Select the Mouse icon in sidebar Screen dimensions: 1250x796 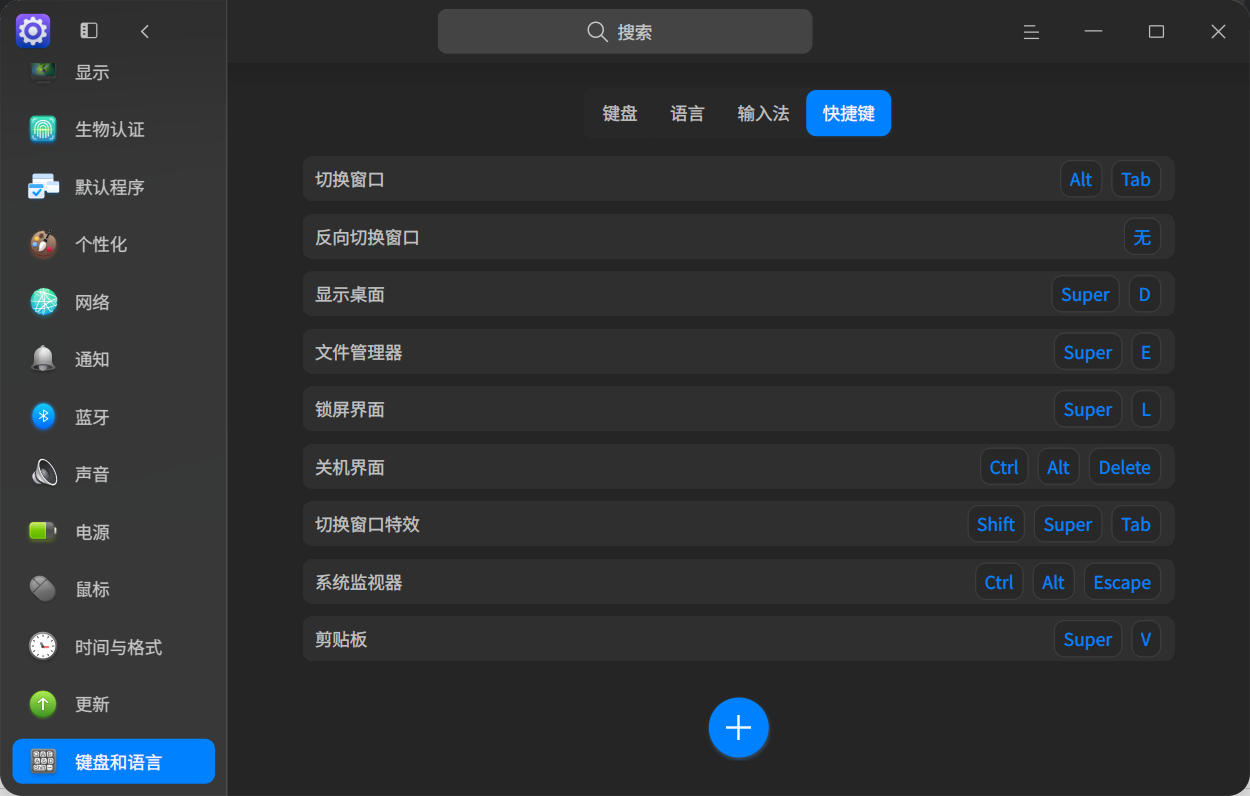pos(43,589)
